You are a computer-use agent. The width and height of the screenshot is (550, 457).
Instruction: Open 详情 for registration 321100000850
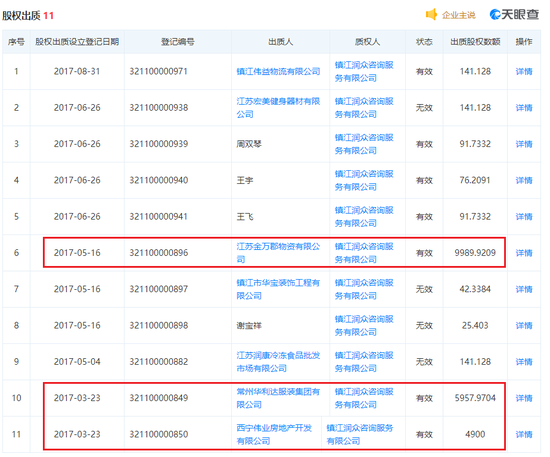click(x=524, y=435)
